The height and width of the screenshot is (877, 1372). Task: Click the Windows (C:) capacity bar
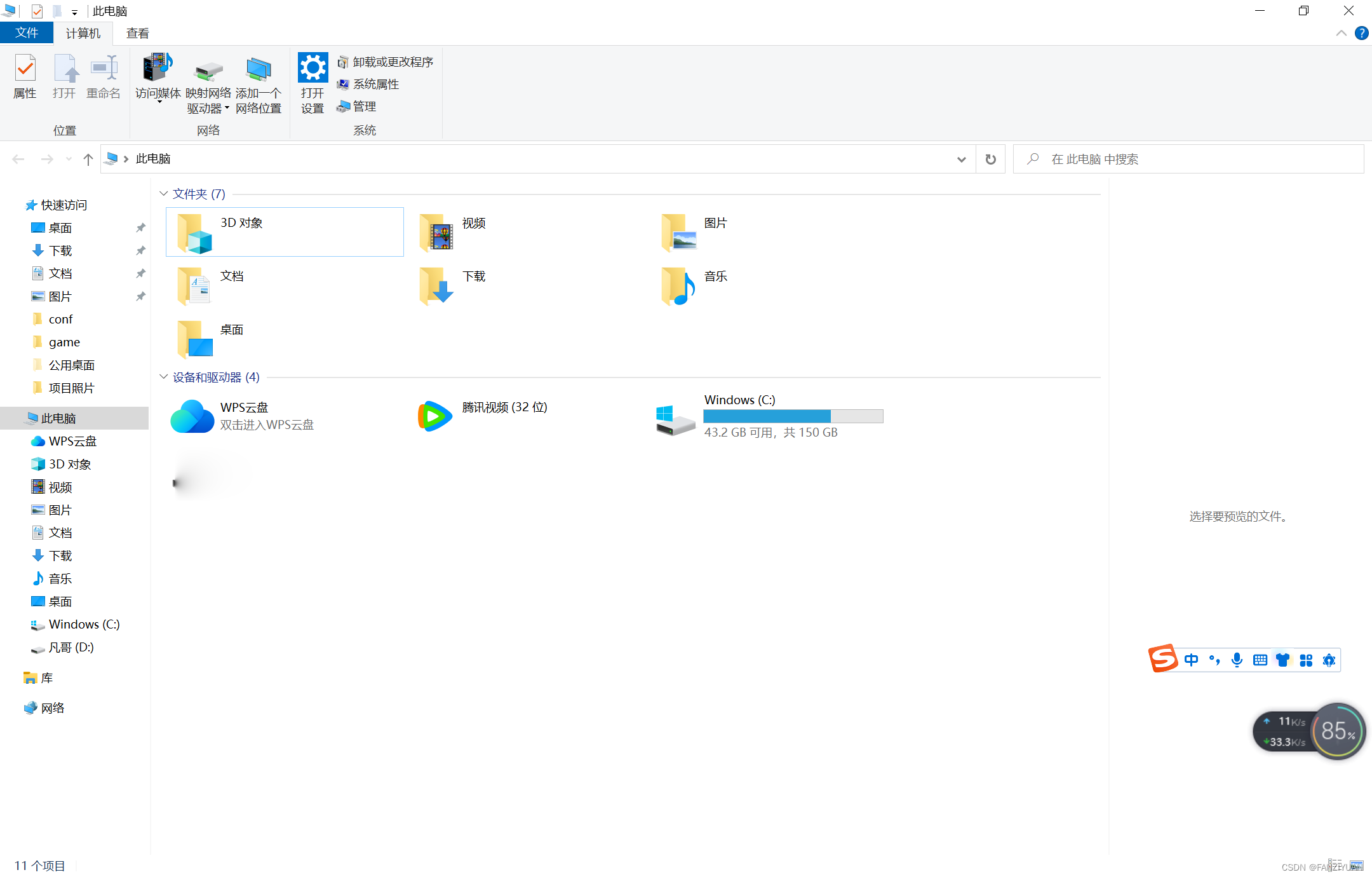pos(793,416)
